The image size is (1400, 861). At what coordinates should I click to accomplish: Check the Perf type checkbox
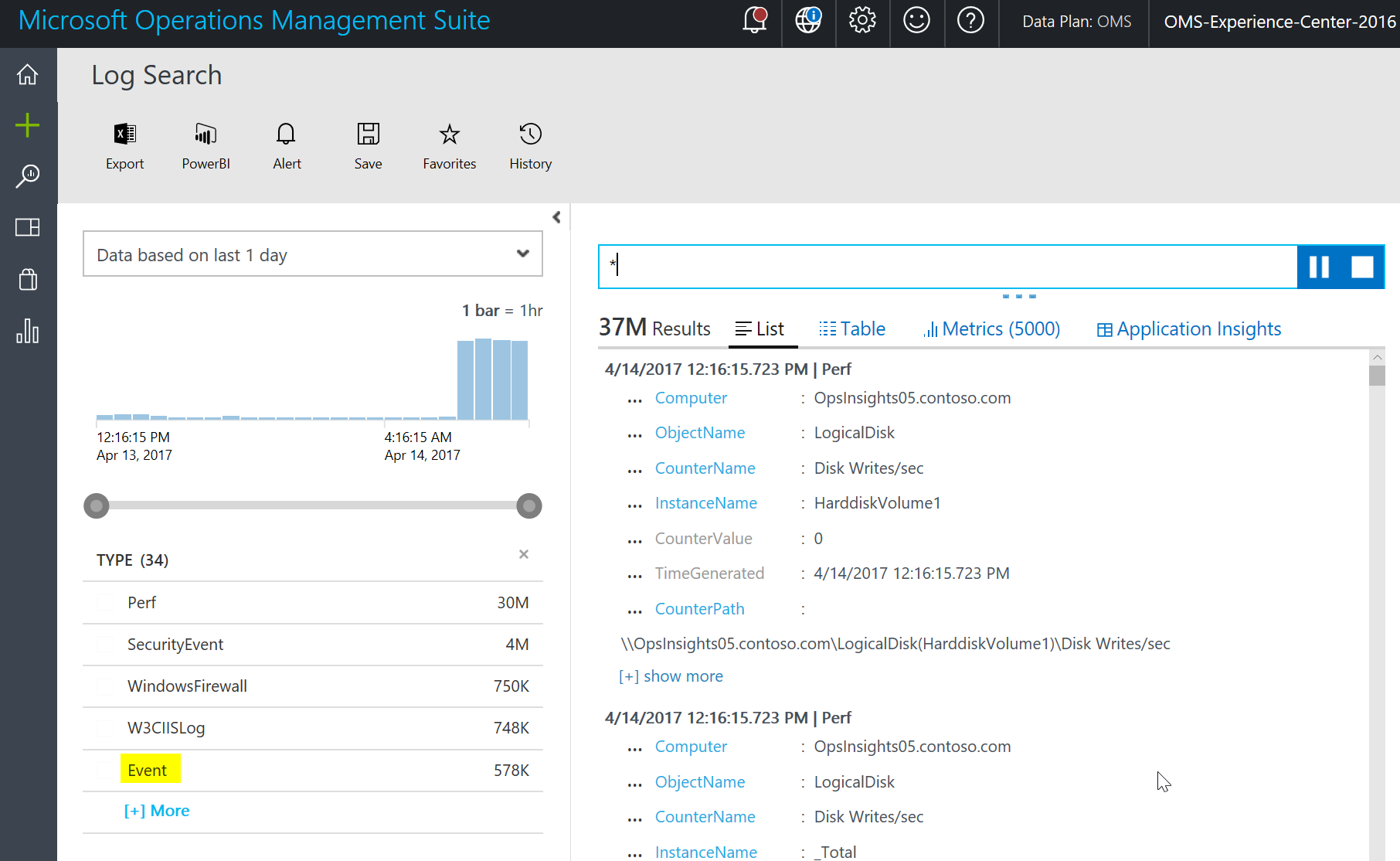106,603
